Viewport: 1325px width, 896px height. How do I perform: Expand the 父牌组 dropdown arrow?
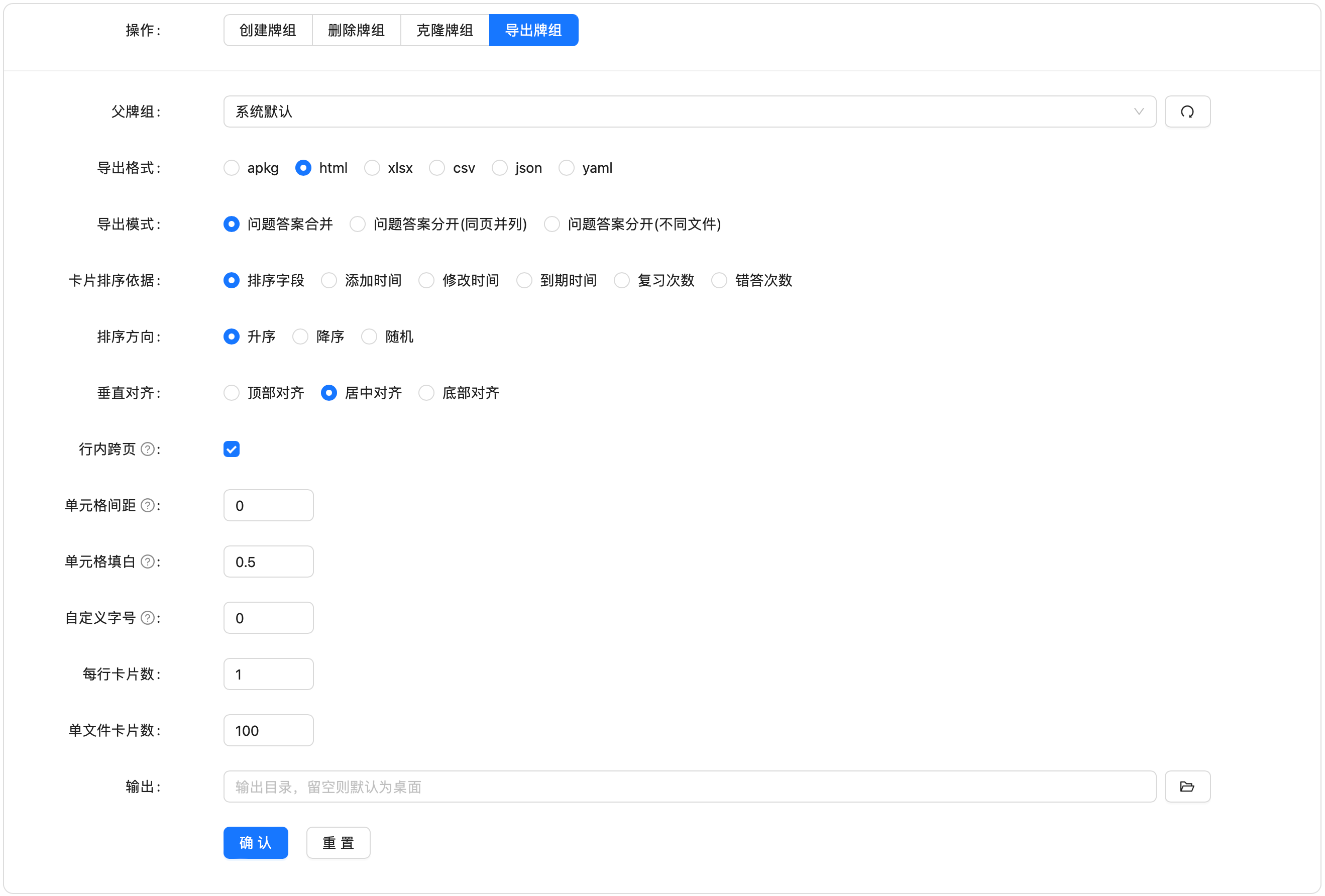1139,111
